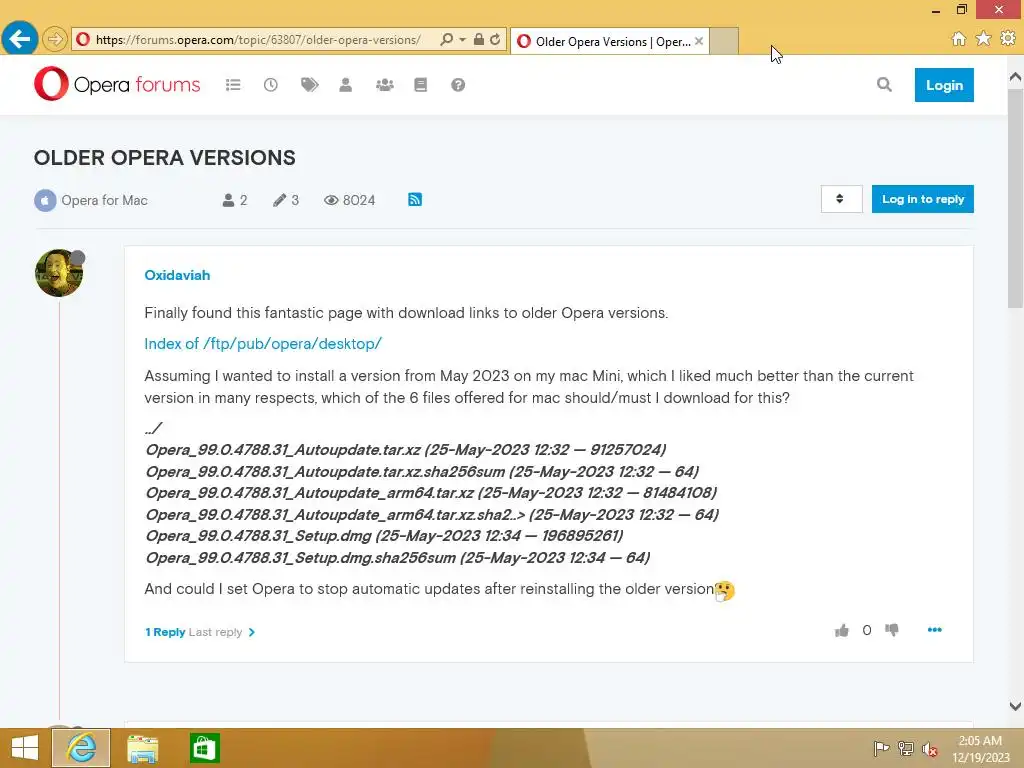Screen dimensions: 1024x768
Task: Open the Rules document icon
Action: pos(421,85)
